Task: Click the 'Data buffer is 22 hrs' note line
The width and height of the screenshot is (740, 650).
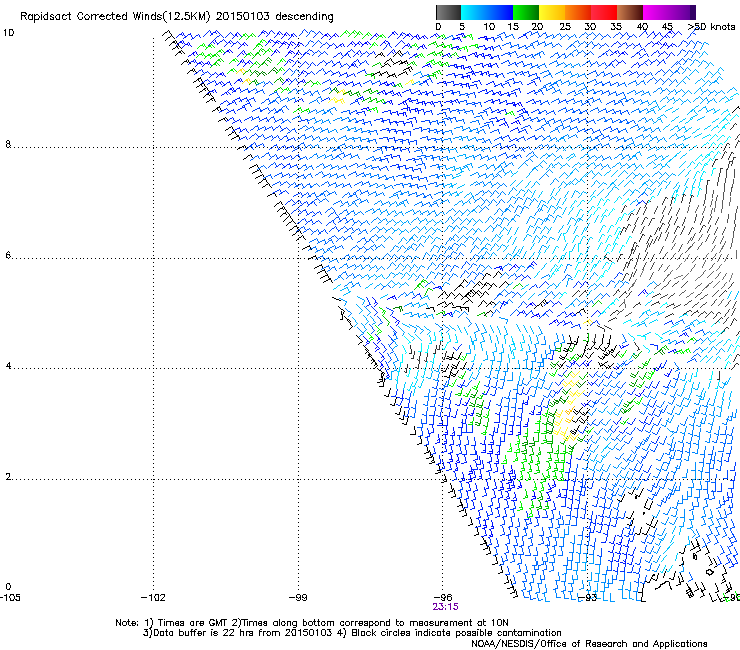Action: click(x=352, y=633)
